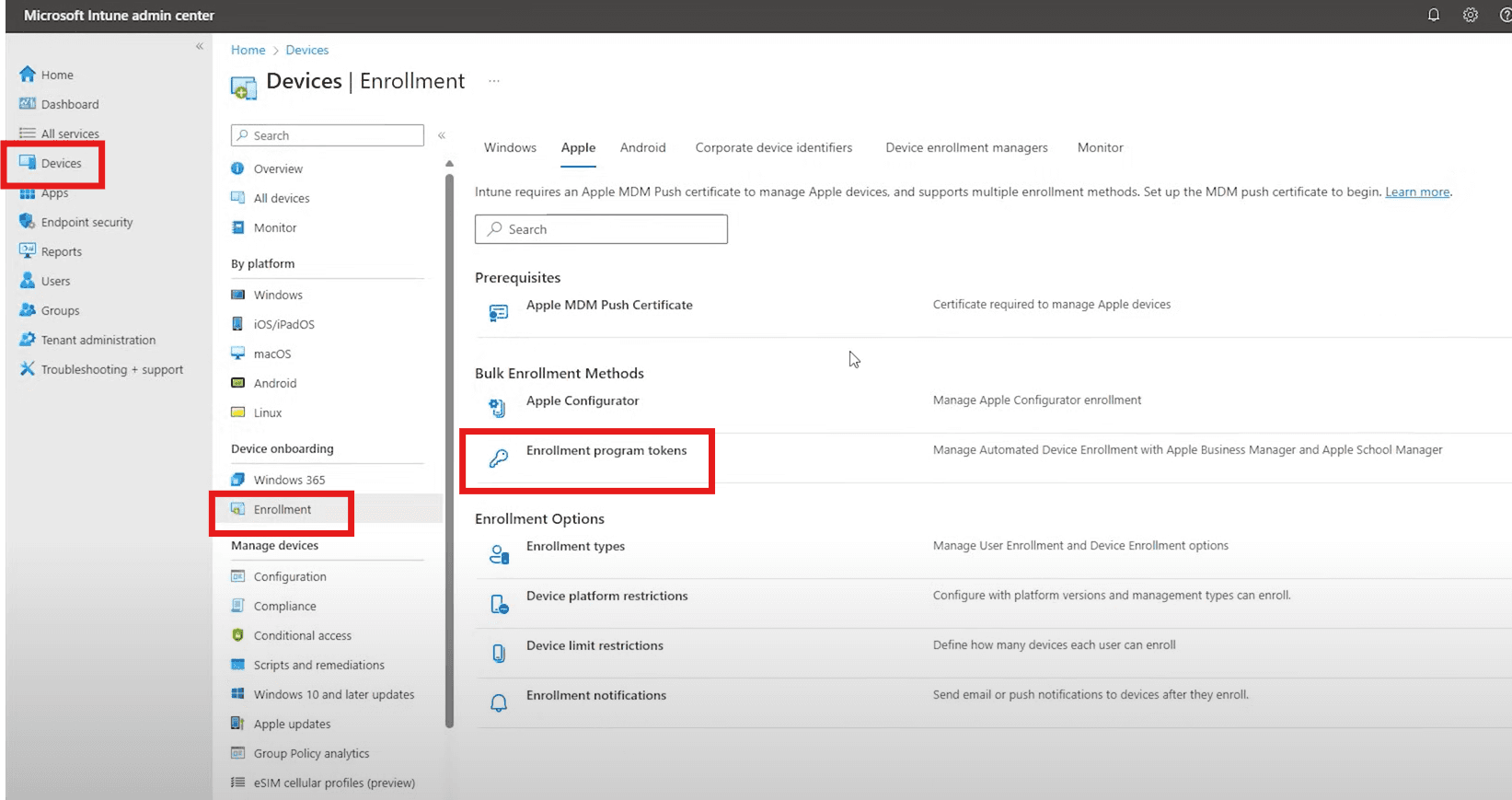Click the Dashboard icon in sidebar
The width and height of the screenshot is (1512, 800).
click(x=28, y=104)
